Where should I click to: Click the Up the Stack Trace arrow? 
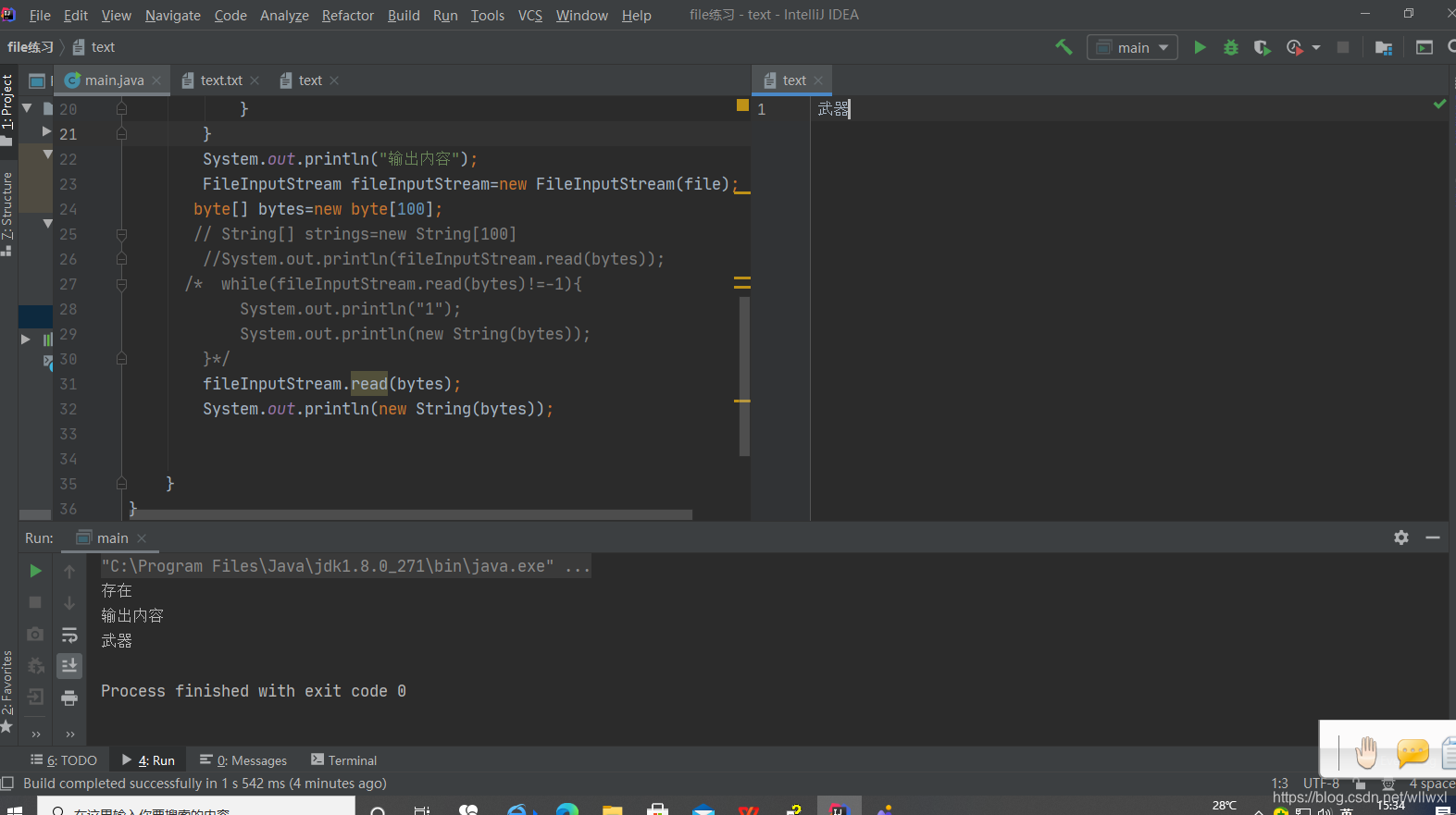69,572
